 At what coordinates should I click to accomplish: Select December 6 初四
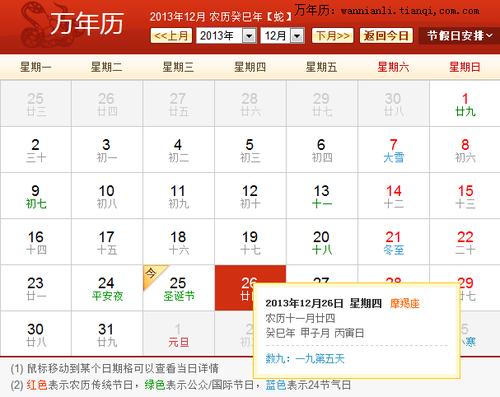[322, 150]
